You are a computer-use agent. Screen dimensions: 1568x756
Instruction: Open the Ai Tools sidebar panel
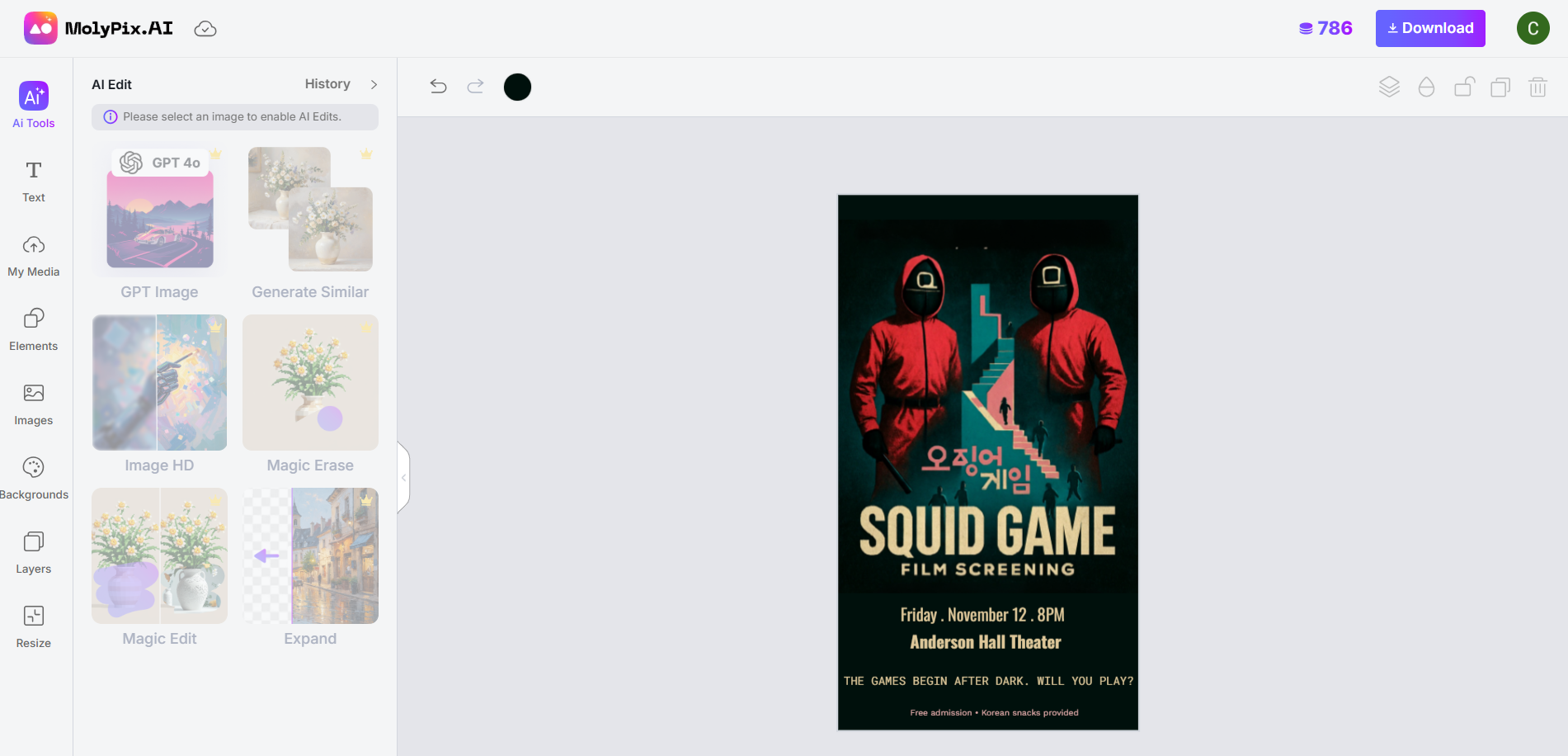click(34, 106)
